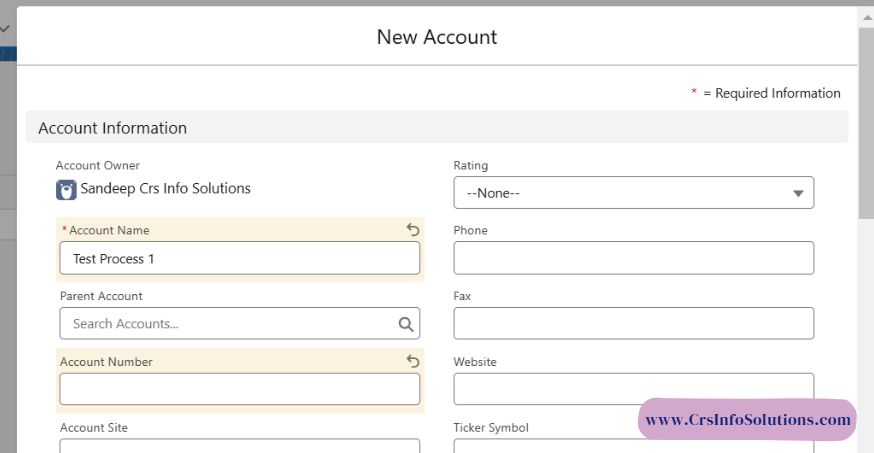Undo changes to Account Name field
874x453 pixels.
[413, 230]
